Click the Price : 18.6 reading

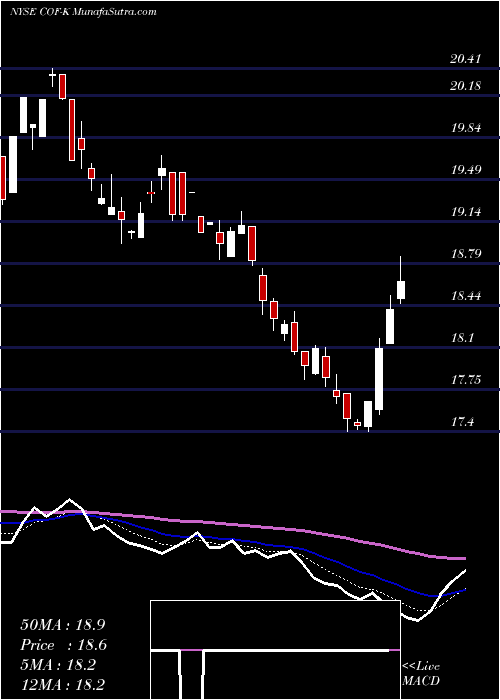[x=64, y=645]
